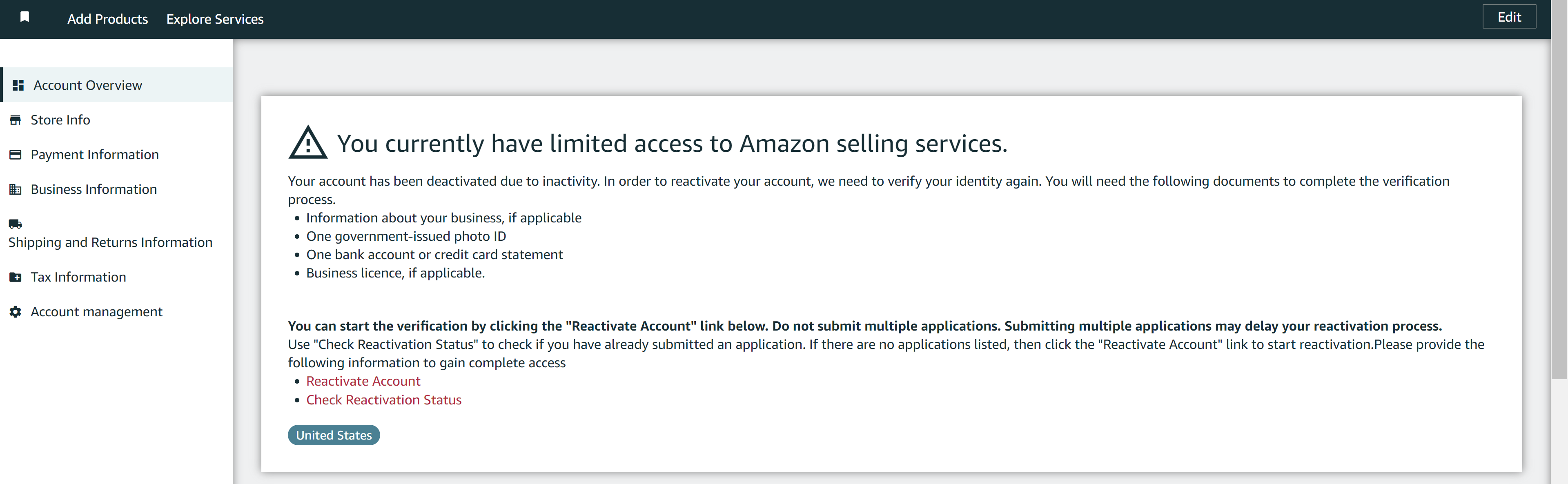Click the Store Info storefront icon
Screen dimensions: 1568x484
(16, 120)
